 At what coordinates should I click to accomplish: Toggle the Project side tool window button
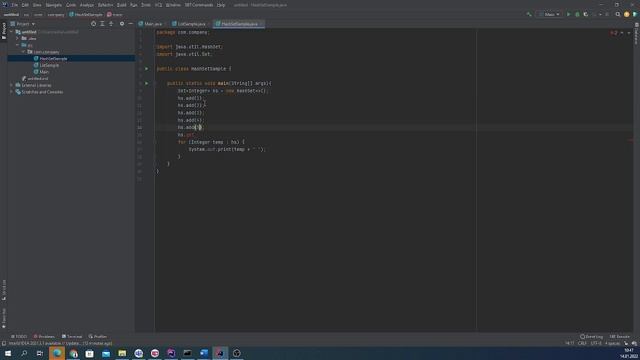pos(4,31)
